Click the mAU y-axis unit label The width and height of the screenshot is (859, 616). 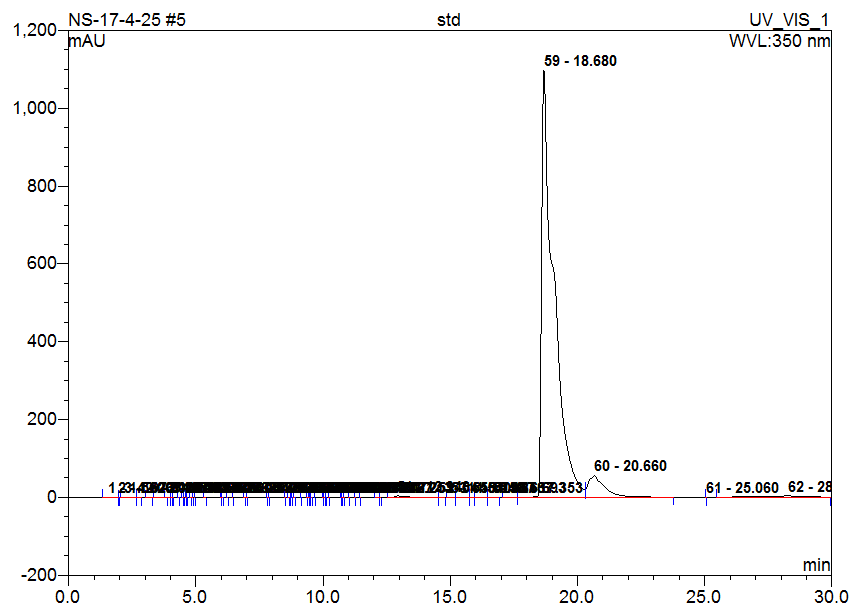(x=87, y=42)
